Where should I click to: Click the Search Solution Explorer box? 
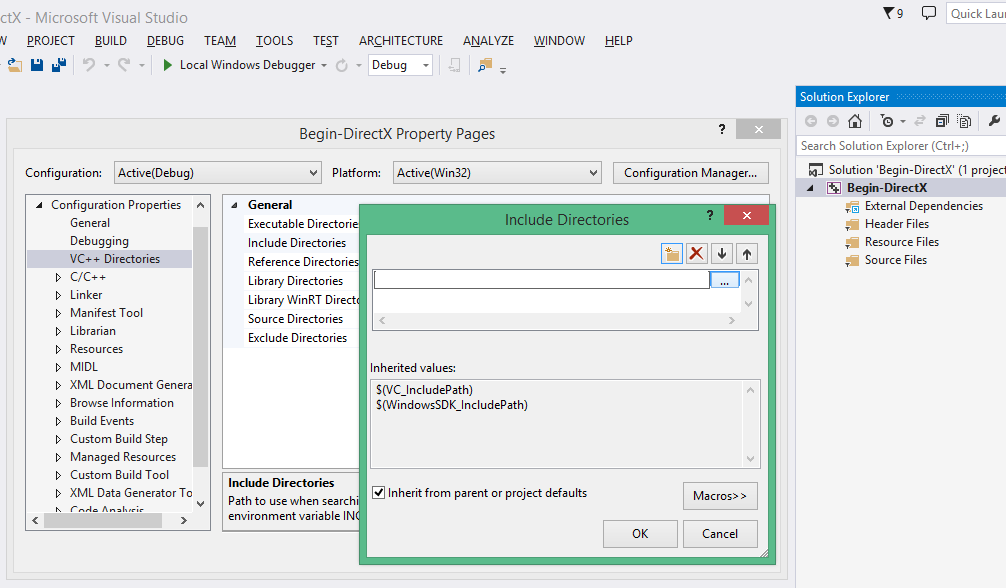point(901,146)
